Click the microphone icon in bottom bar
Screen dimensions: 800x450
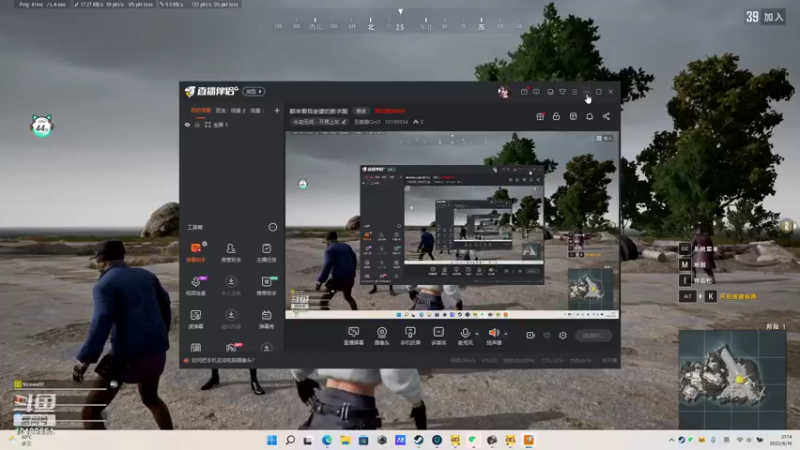465,333
